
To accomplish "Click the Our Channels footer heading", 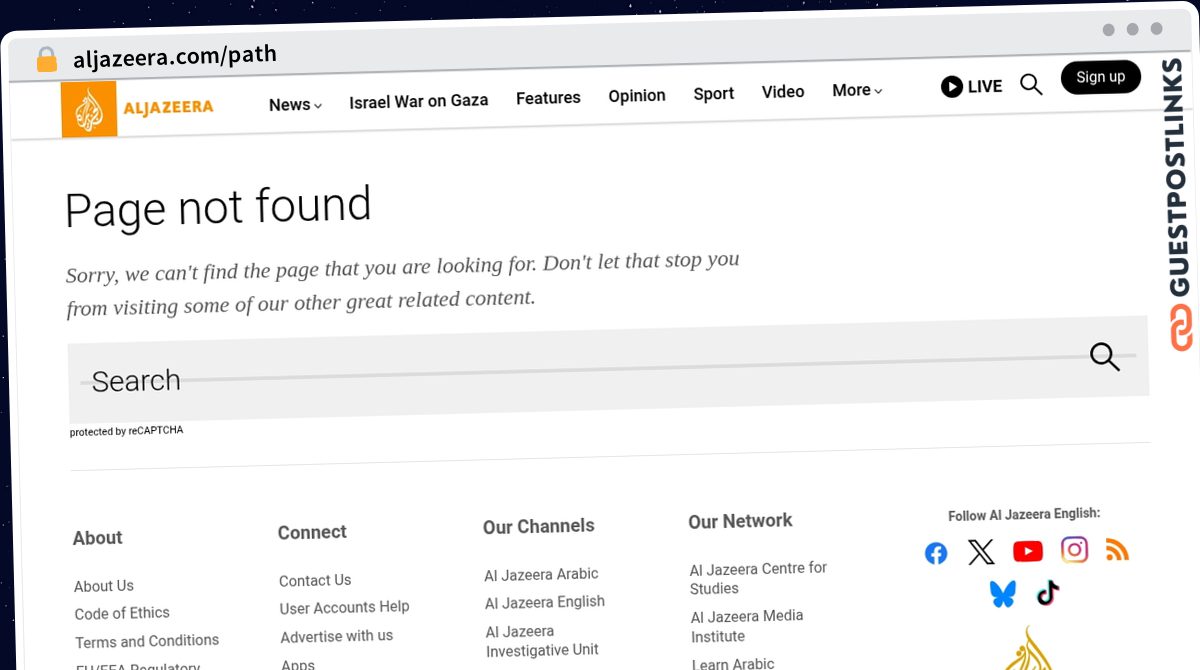I will (539, 526).
